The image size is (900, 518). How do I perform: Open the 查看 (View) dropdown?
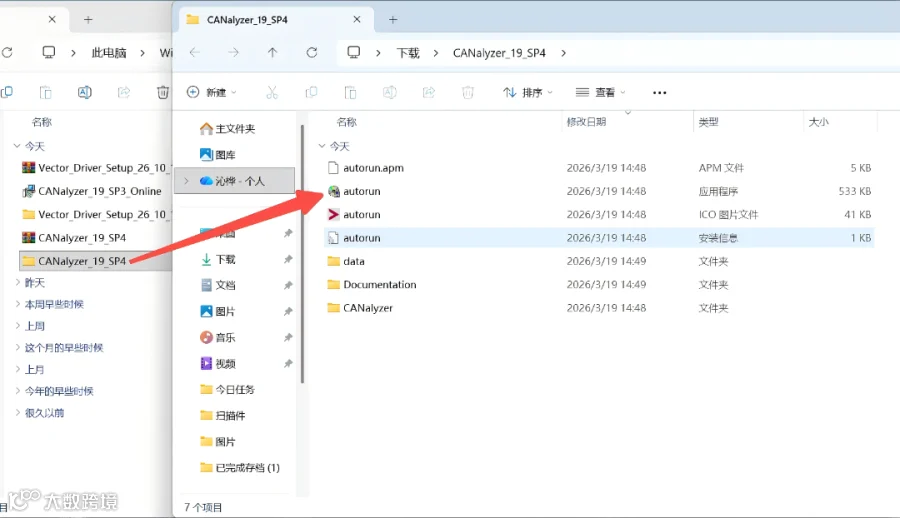coord(600,92)
